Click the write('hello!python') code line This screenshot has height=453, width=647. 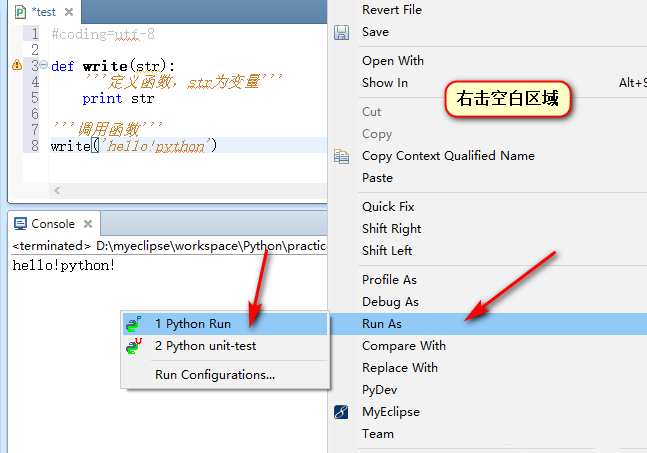click(134, 146)
